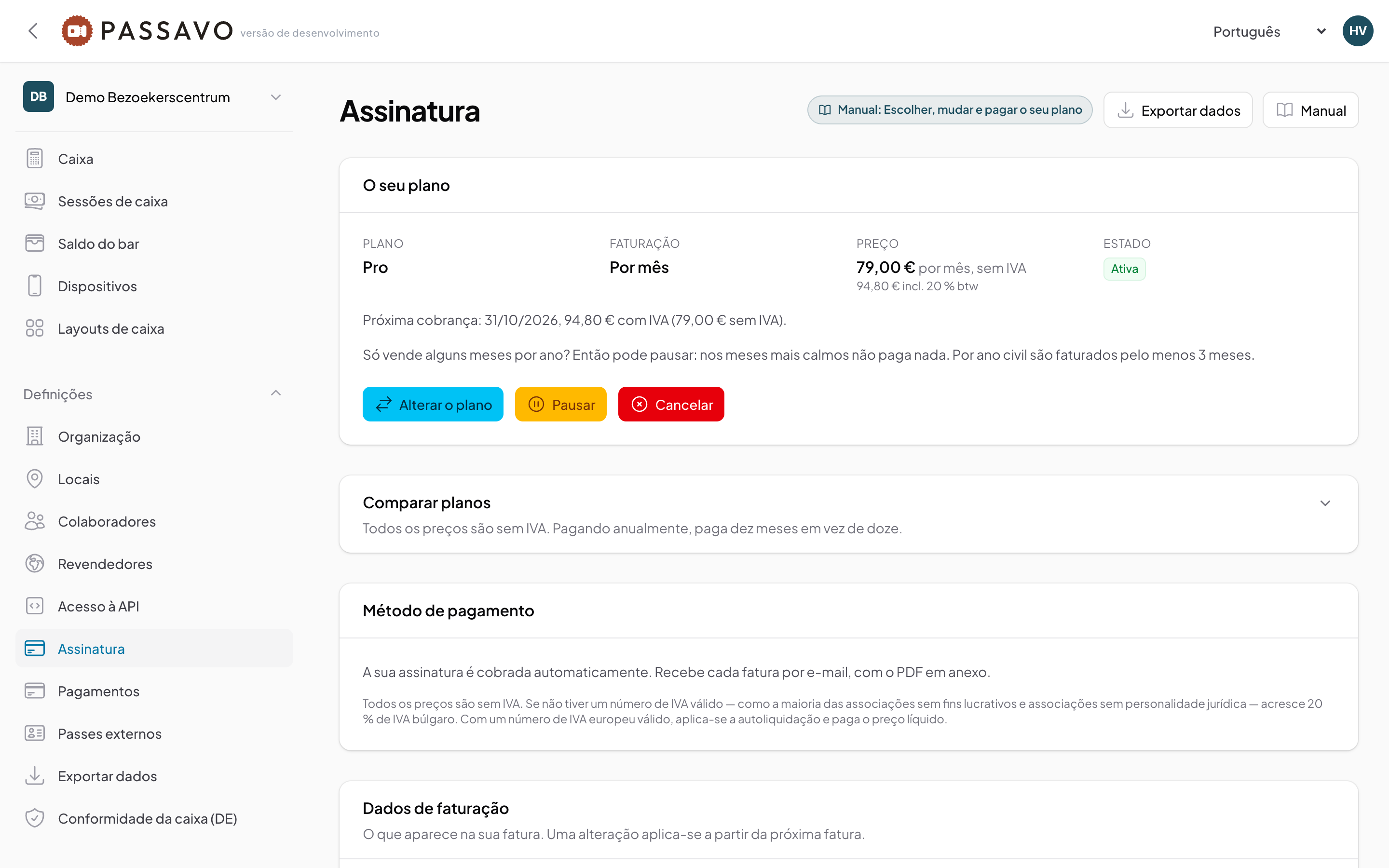
Task: Click the 79,00 € price value
Action: pyautogui.click(x=885, y=268)
